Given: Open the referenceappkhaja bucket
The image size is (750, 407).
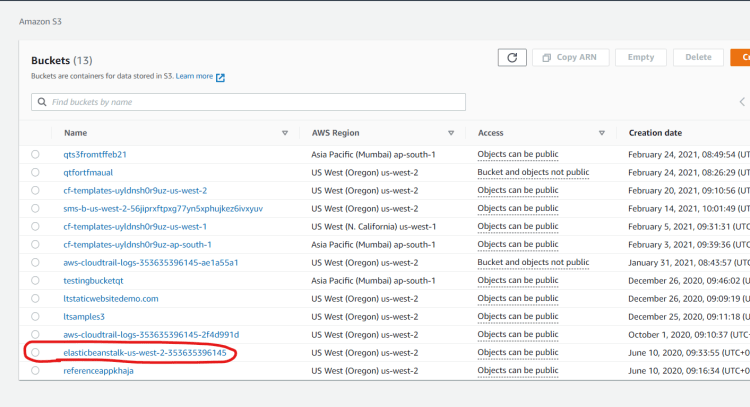Looking at the screenshot, I should click(98, 371).
